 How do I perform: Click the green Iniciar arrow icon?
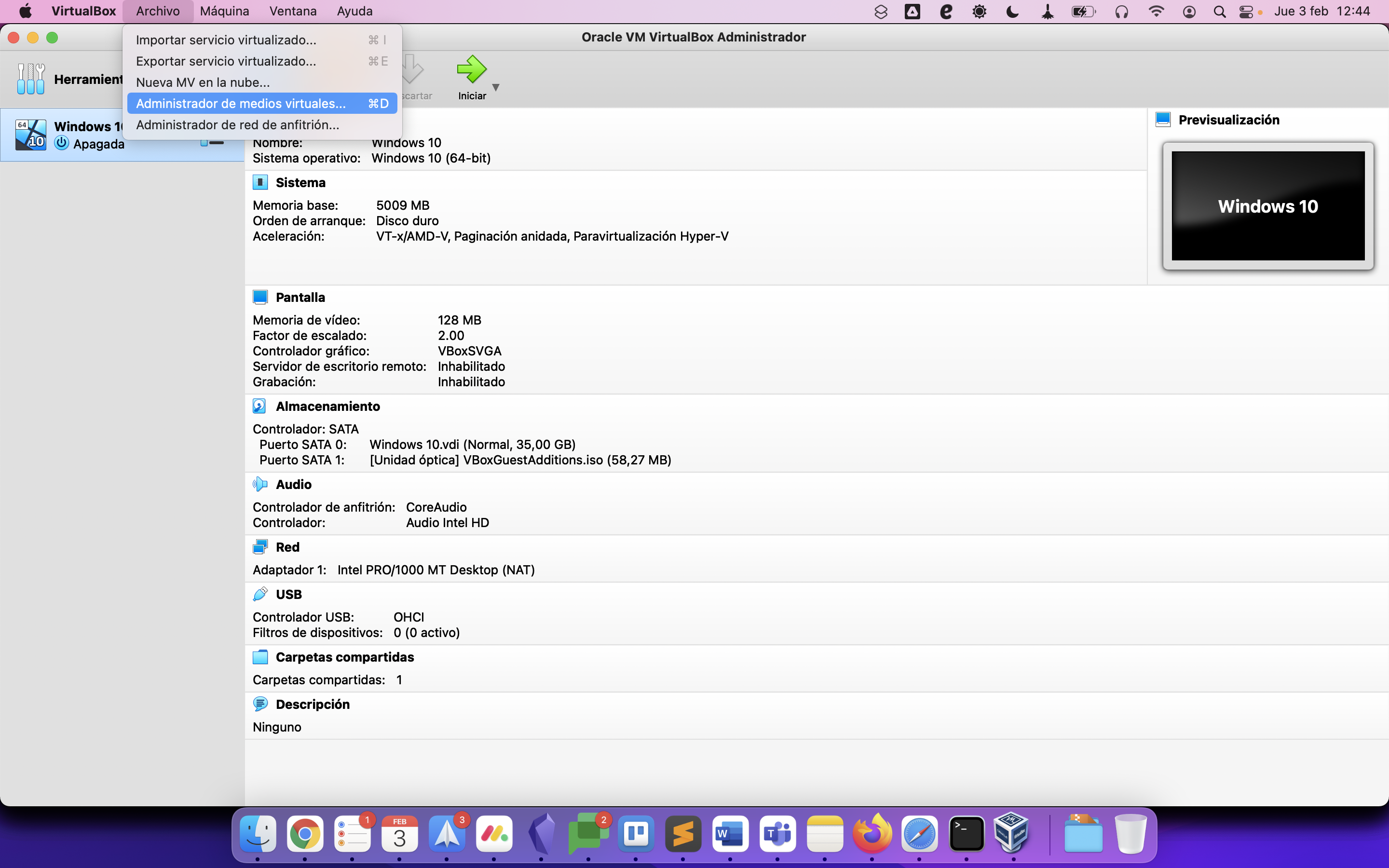coord(471,69)
